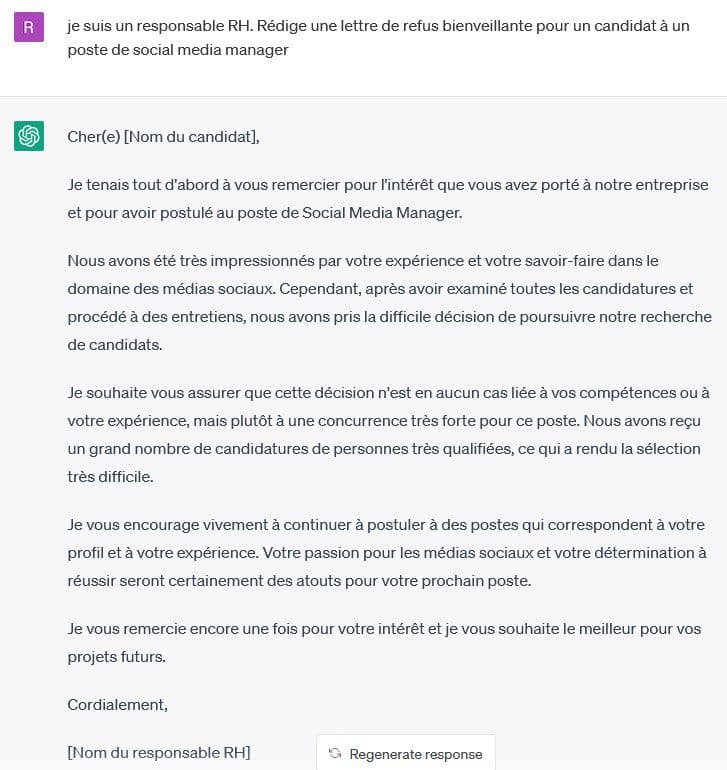Select the "[Nom du responsable RH]" placeholder

click(x=159, y=753)
